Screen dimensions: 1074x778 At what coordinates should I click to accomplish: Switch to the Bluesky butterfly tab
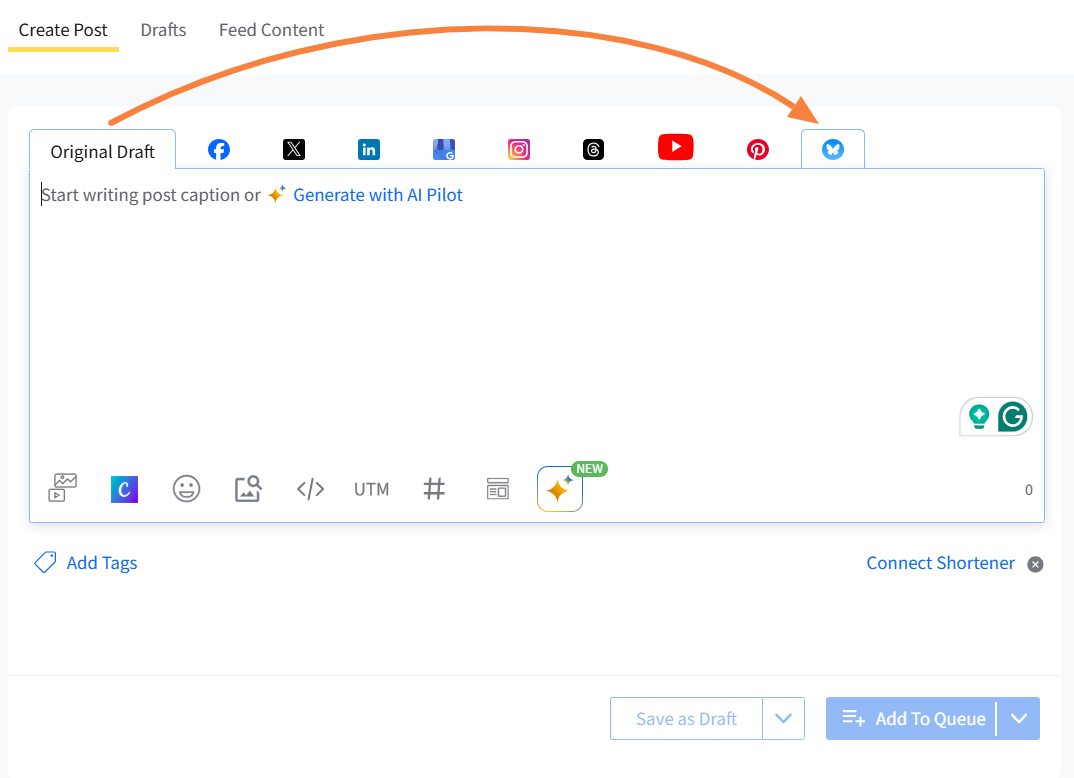833,150
